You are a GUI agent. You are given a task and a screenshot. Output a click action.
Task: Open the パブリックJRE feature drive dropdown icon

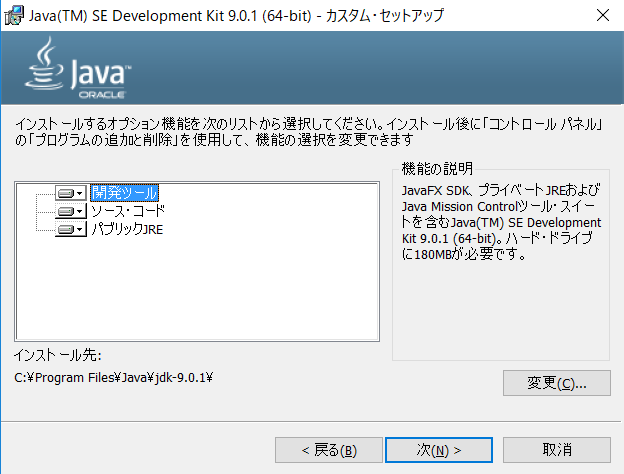pos(71,229)
